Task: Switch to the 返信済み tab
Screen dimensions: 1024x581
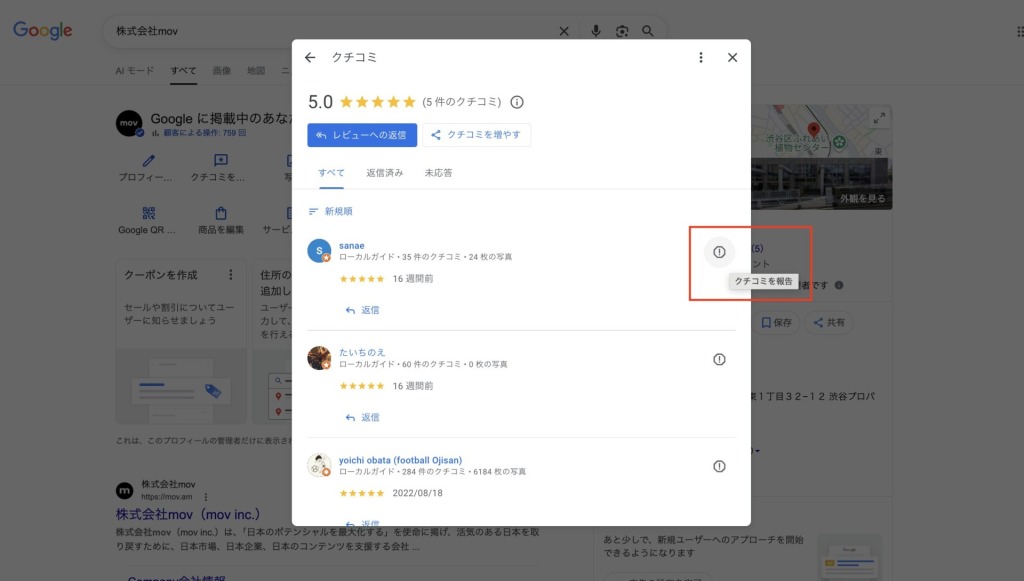Action: (385, 173)
